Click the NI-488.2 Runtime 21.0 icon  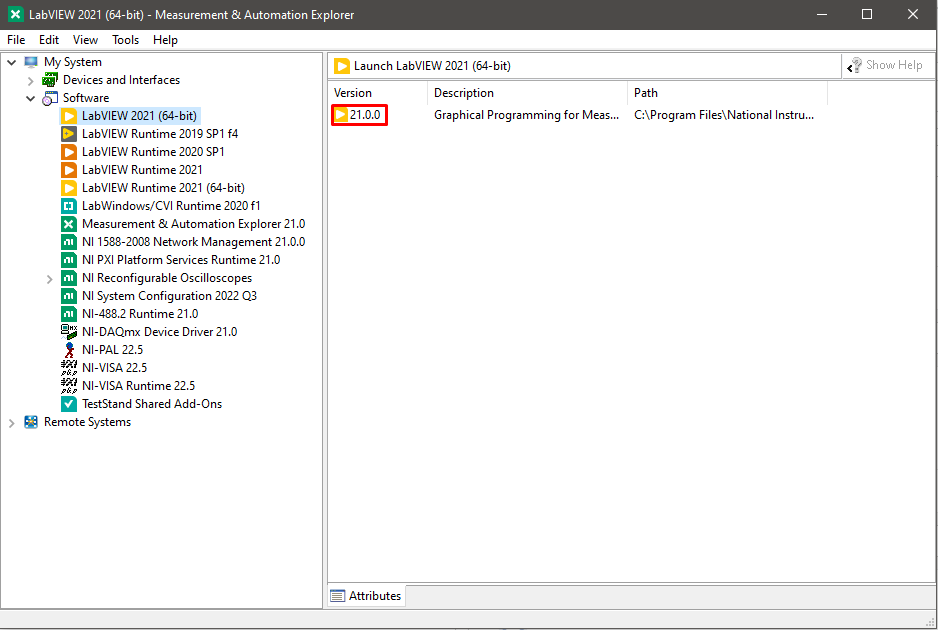coord(69,314)
